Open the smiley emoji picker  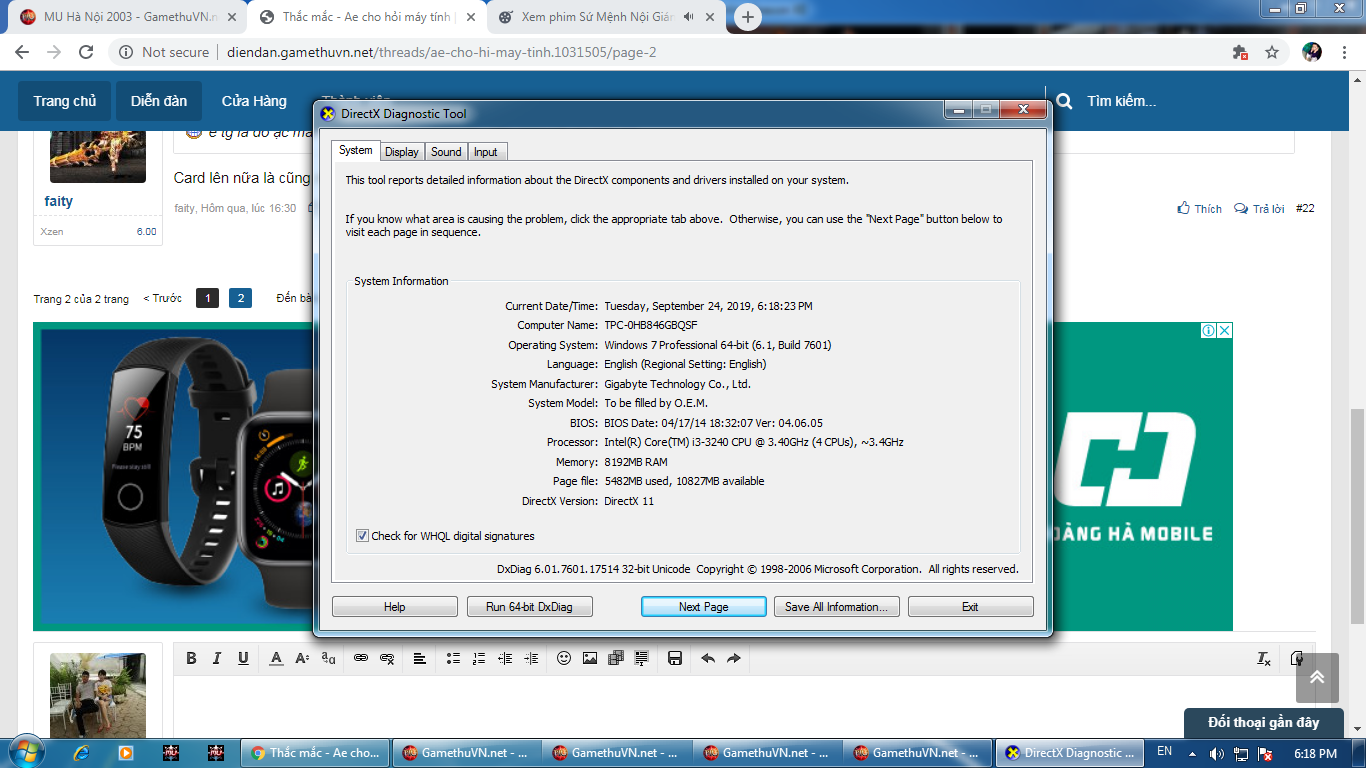point(564,658)
